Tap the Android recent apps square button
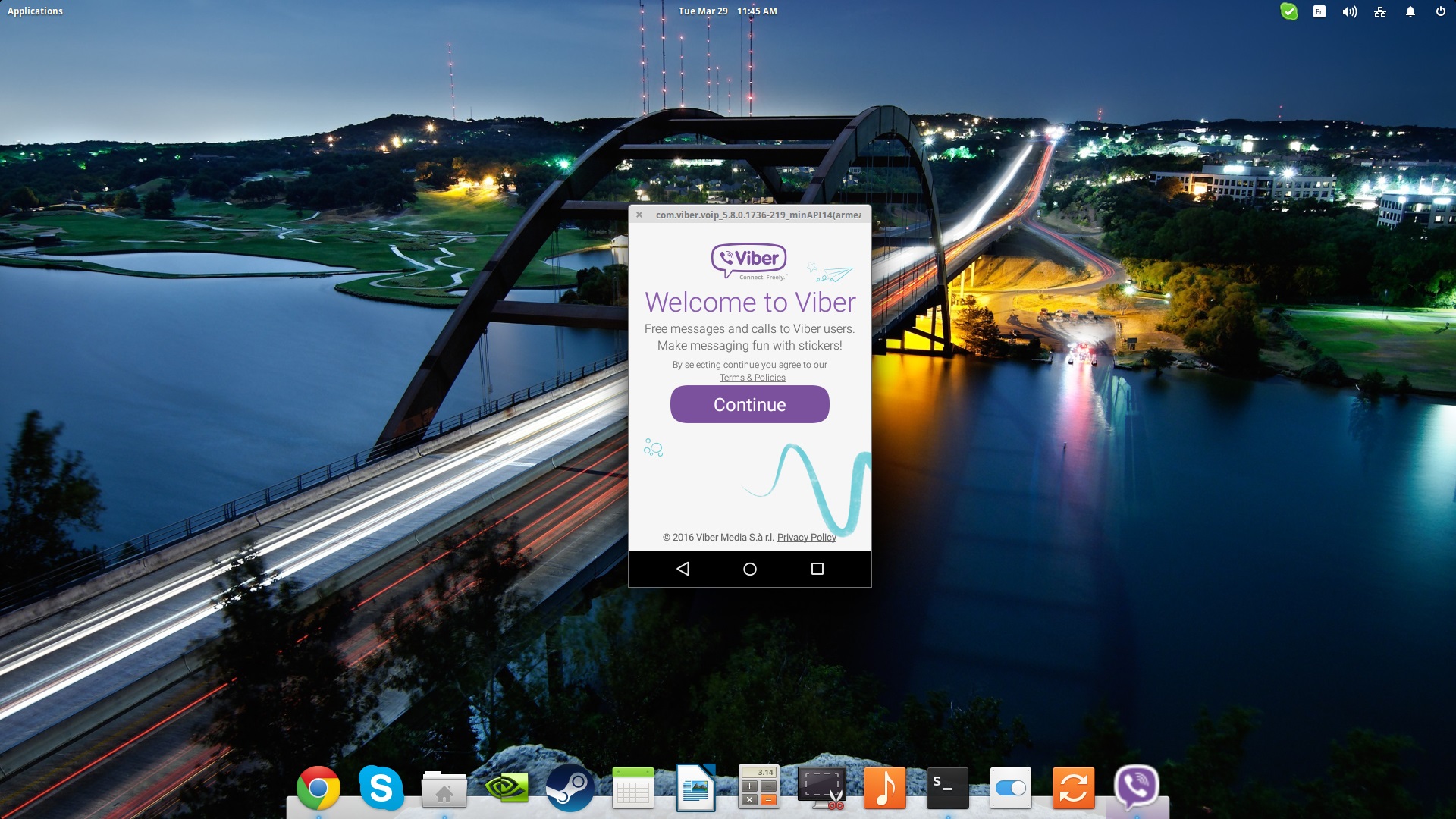 pyautogui.click(x=817, y=569)
